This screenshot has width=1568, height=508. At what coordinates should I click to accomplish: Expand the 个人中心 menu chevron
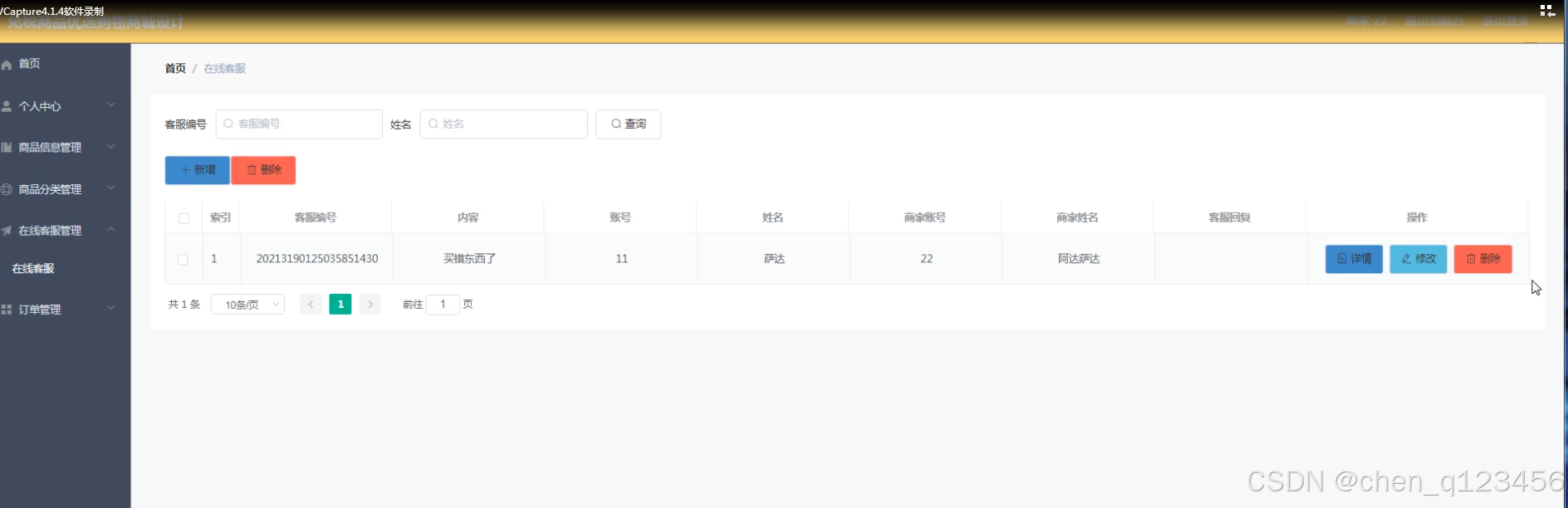click(x=111, y=105)
